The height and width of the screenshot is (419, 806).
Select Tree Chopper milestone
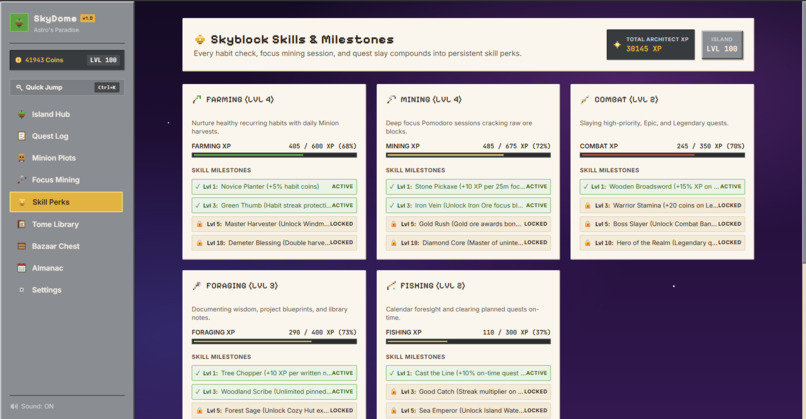point(274,373)
